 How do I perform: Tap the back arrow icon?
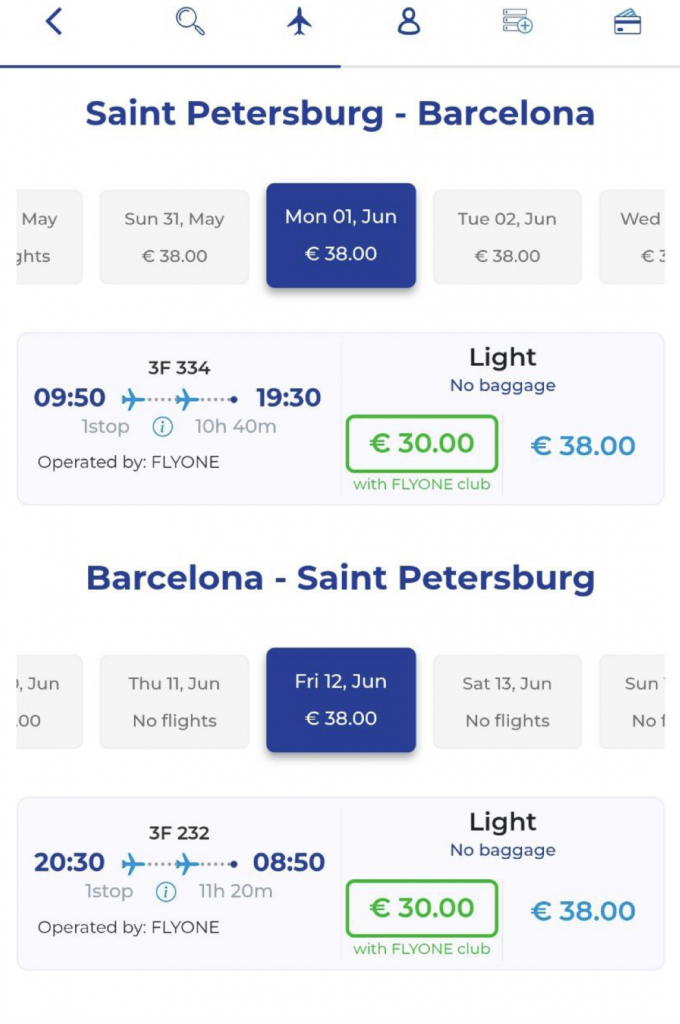[54, 22]
